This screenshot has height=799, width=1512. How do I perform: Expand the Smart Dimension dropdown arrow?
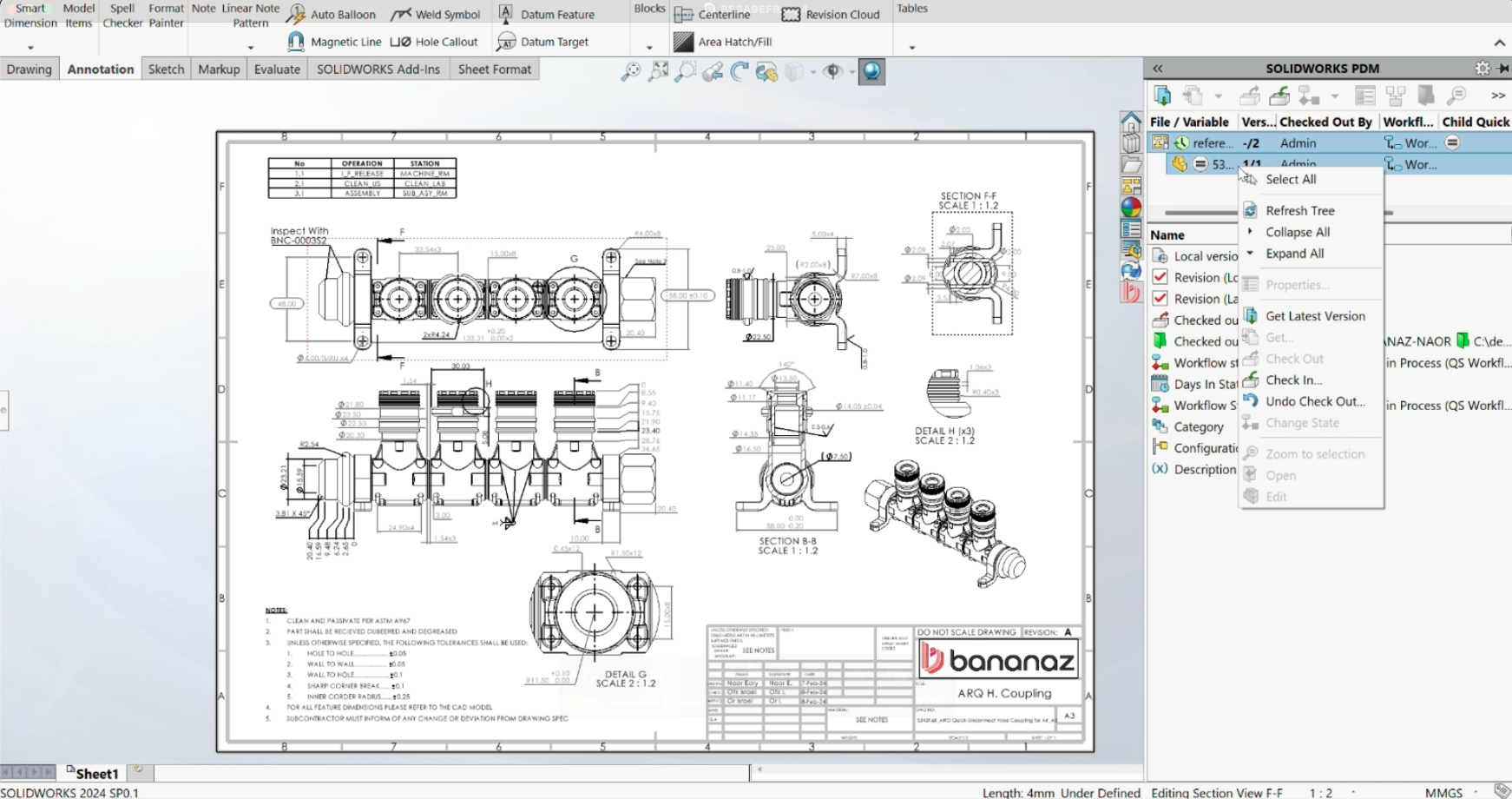(x=30, y=48)
